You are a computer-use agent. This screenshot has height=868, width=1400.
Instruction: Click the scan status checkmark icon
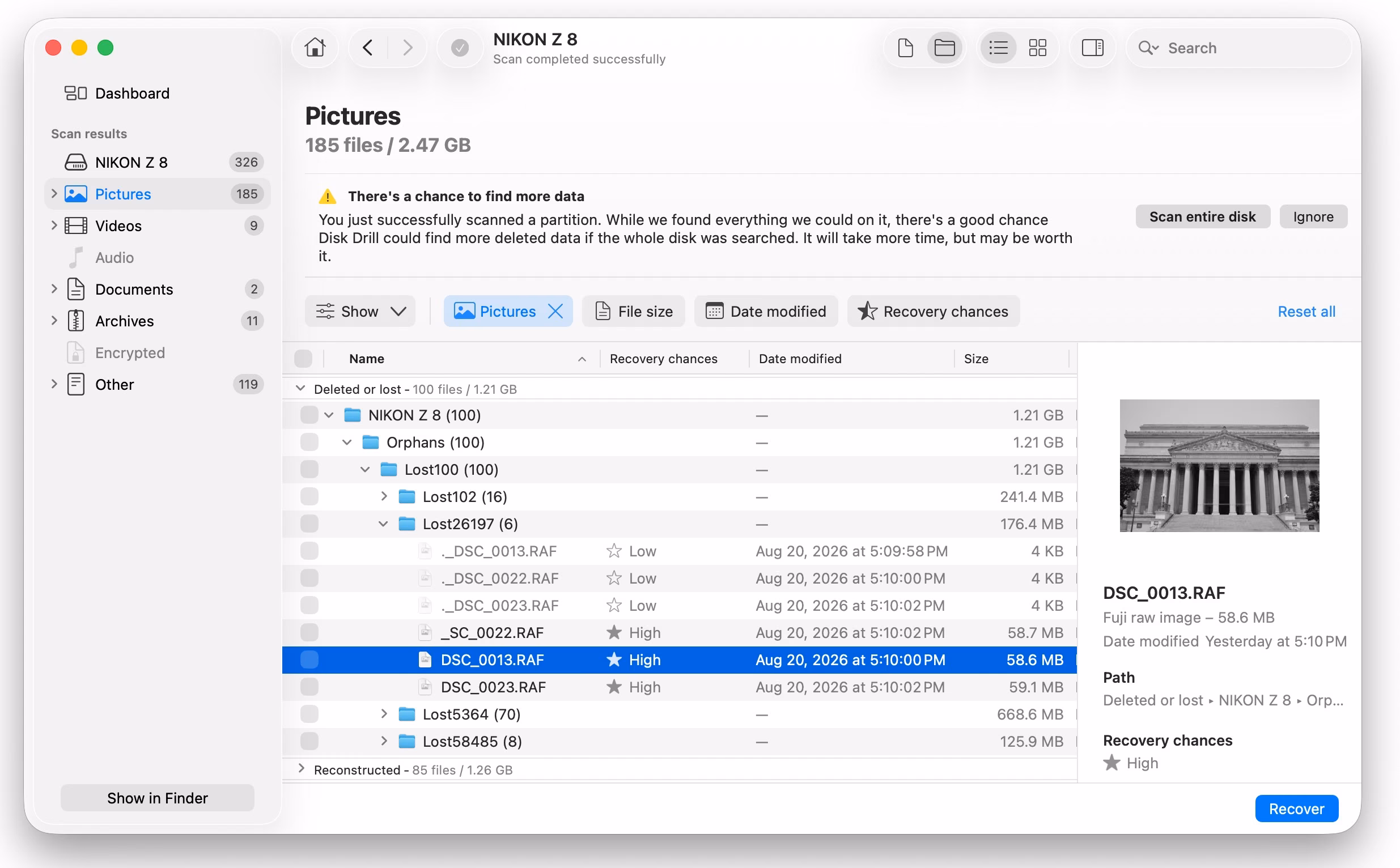(x=460, y=48)
